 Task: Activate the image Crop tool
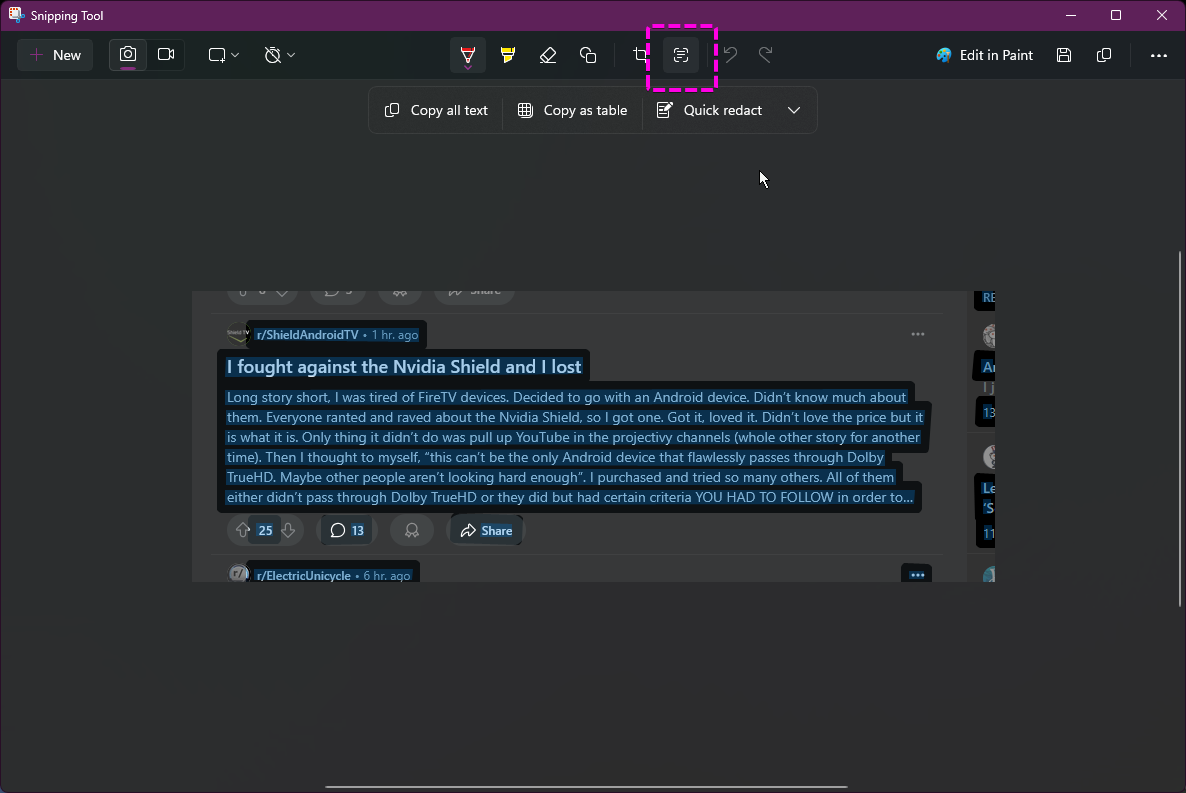[x=641, y=55]
